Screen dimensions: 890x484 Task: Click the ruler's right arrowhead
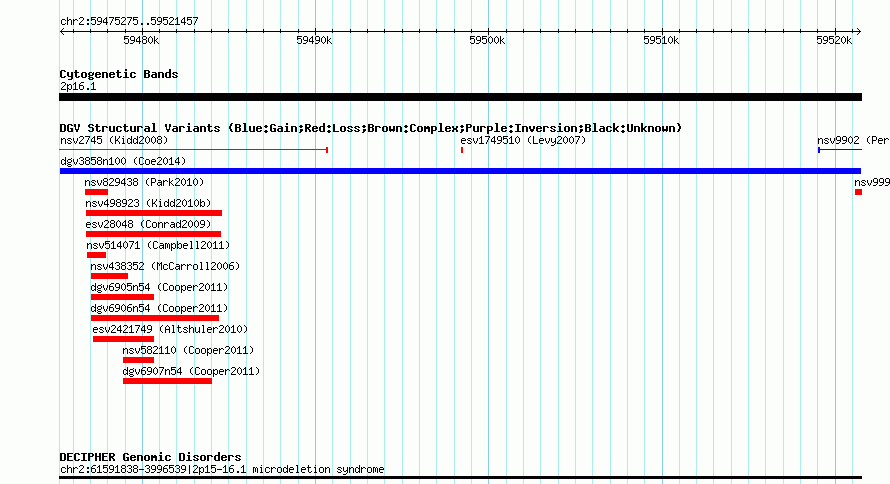859,32
